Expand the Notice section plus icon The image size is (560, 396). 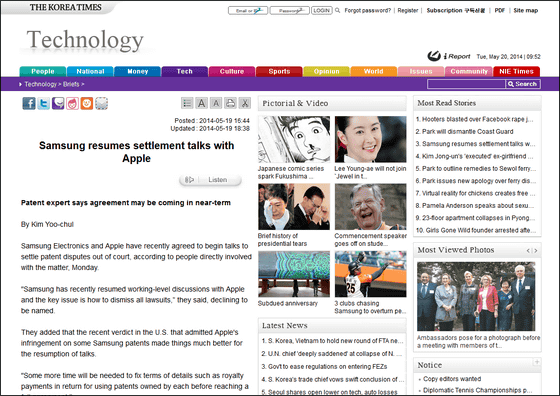tap(536, 362)
